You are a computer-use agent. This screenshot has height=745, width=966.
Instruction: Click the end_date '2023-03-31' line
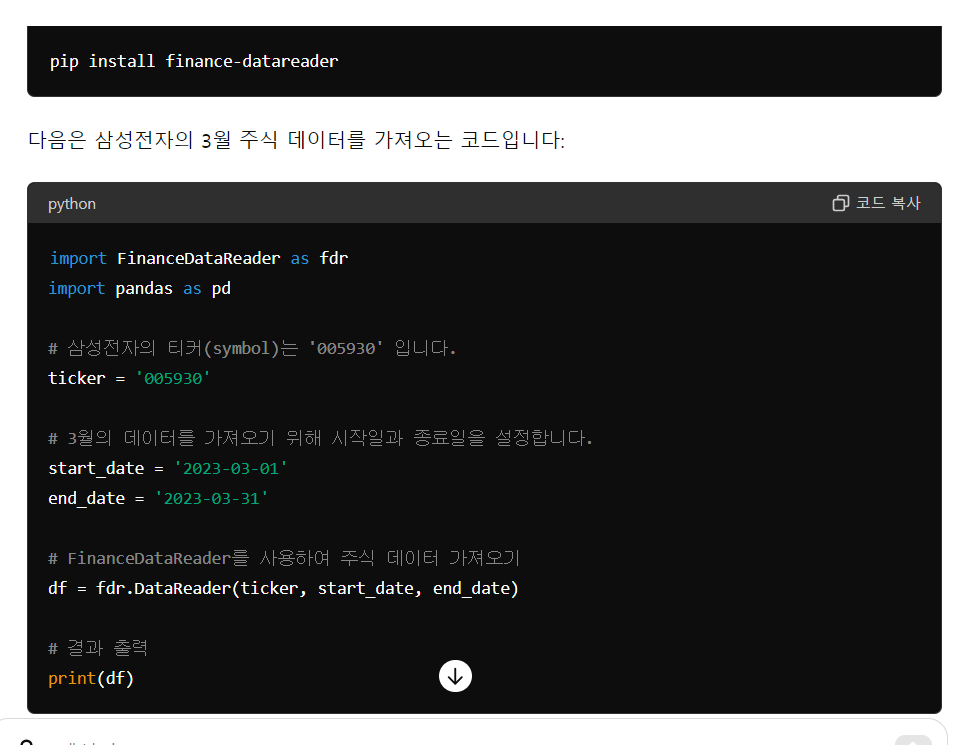[158, 498]
